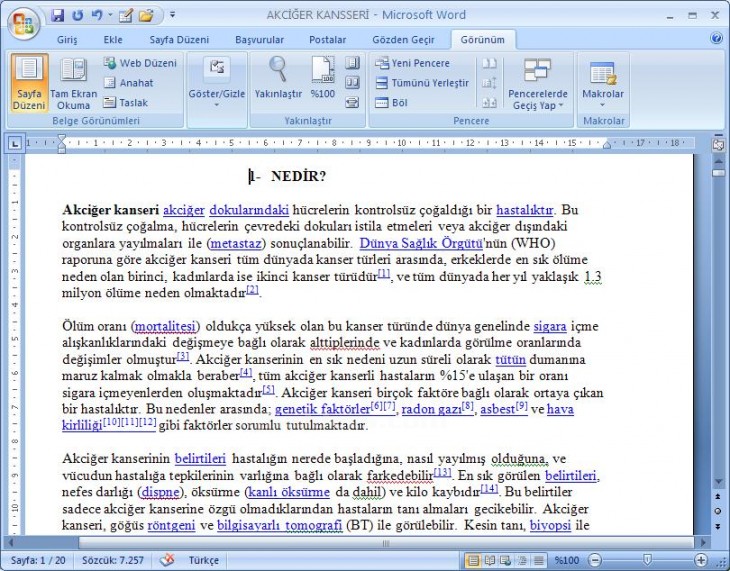The image size is (730, 571).
Task: Toggle Outline view button in status bar
Action: pos(521,560)
